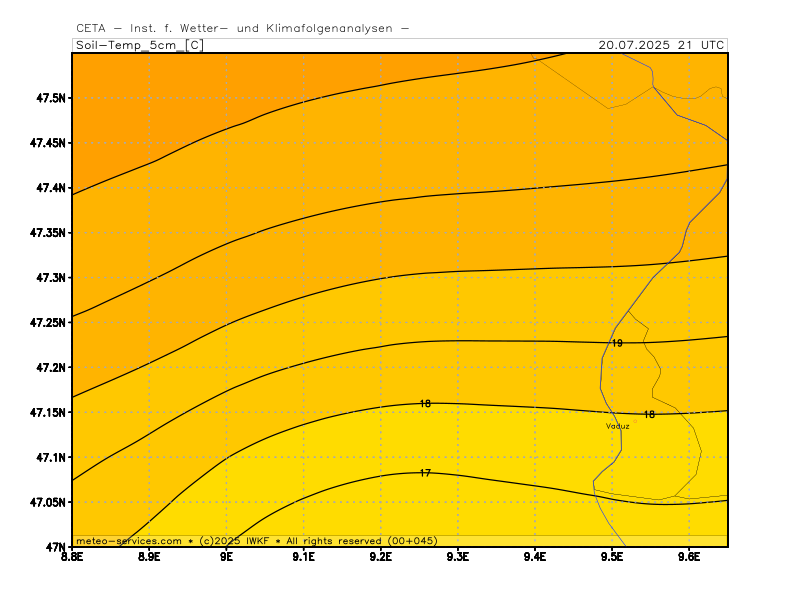Click the 9.2E longitude label

tap(381, 557)
